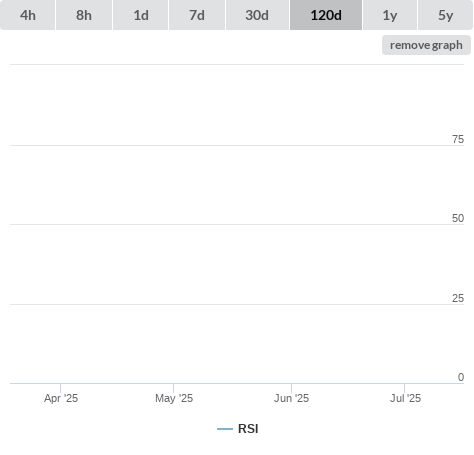Image resolution: width=474 pixels, height=455 pixels.
Task: Click the Jul '25 axis label
Action: tap(405, 398)
